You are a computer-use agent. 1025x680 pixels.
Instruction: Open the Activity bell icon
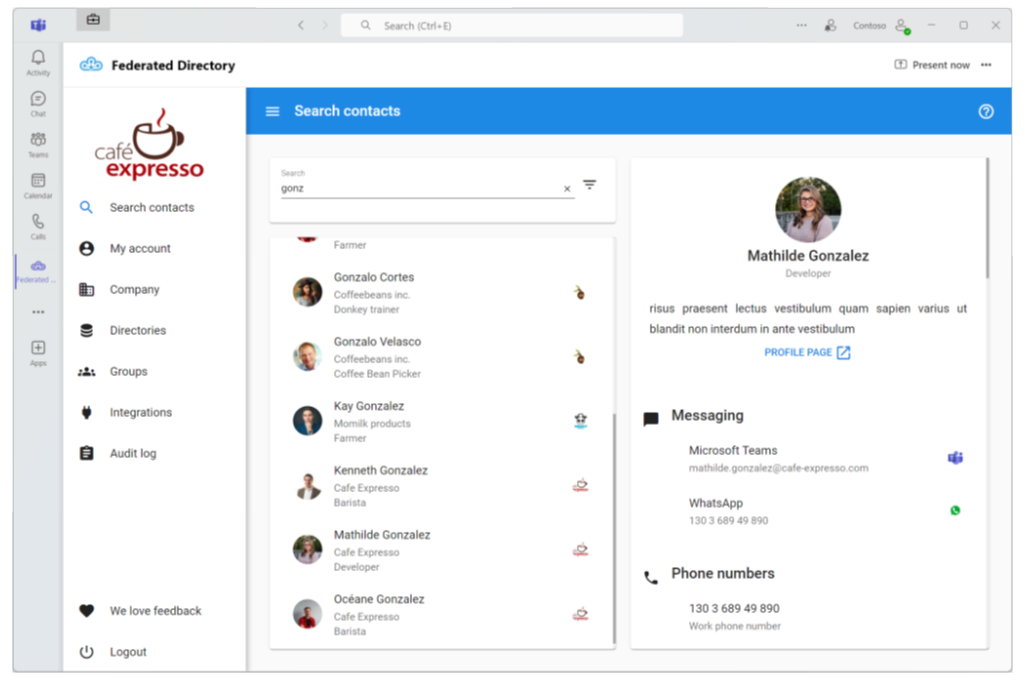pos(37,60)
